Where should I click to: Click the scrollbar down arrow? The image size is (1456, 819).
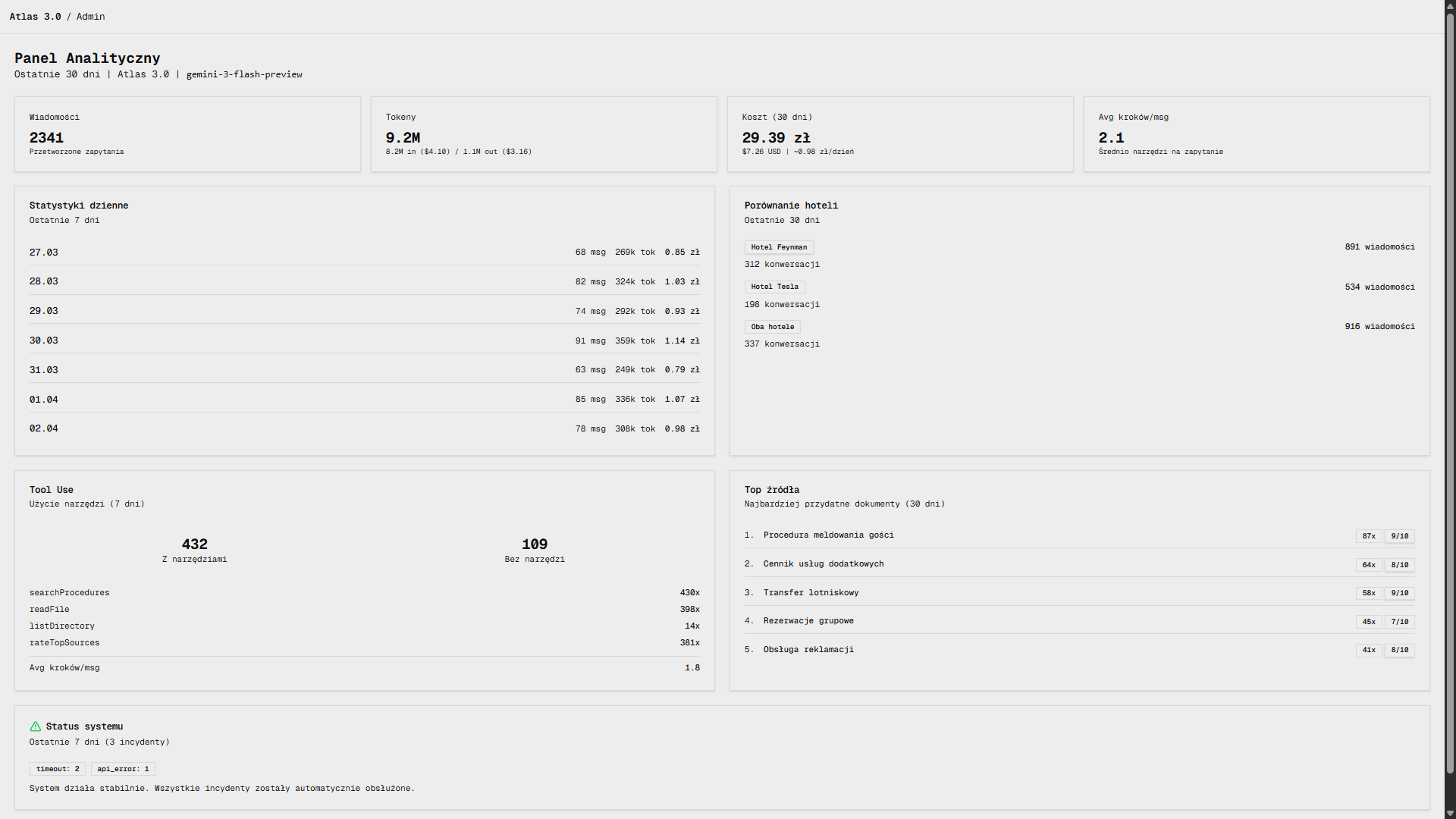click(1449, 813)
